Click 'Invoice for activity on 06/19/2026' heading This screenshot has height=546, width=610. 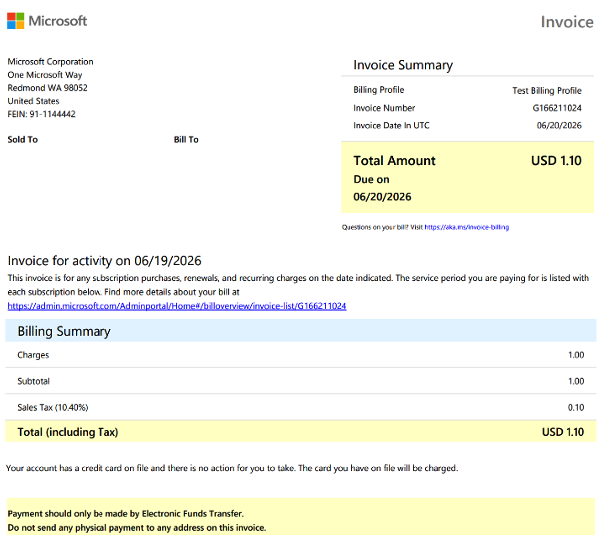[x=105, y=261]
